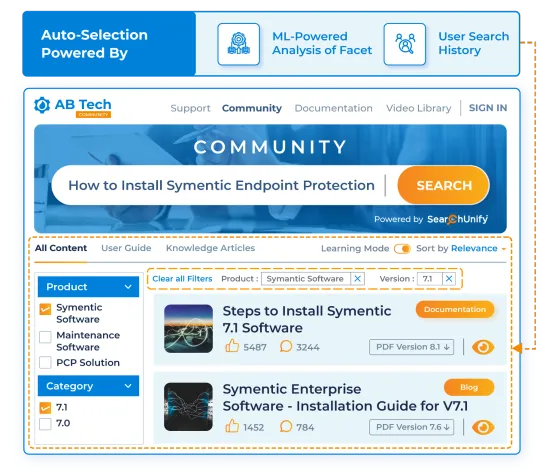Like the Steps to Install Symentic article

coord(232,346)
